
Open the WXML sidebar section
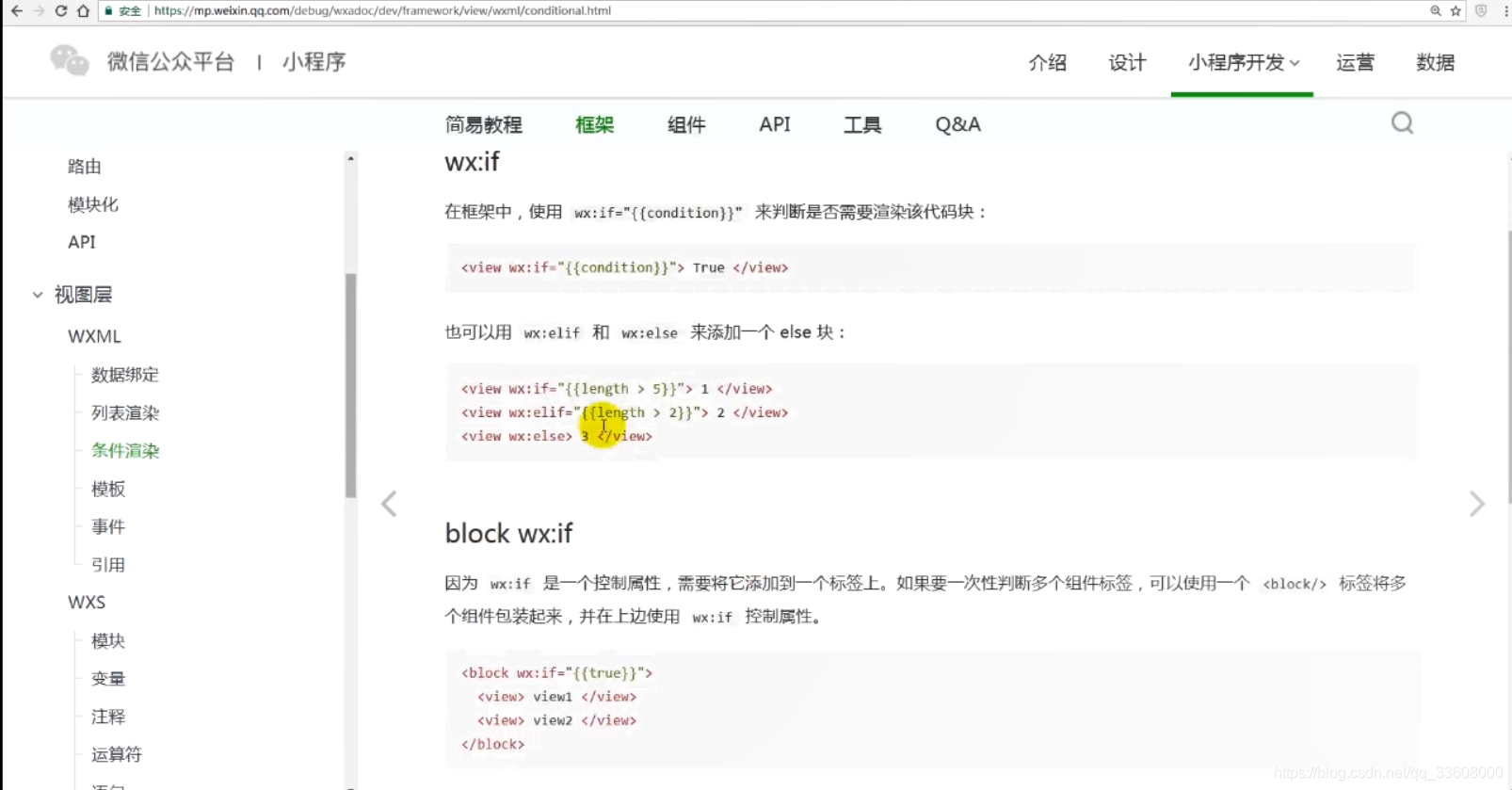[94, 336]
